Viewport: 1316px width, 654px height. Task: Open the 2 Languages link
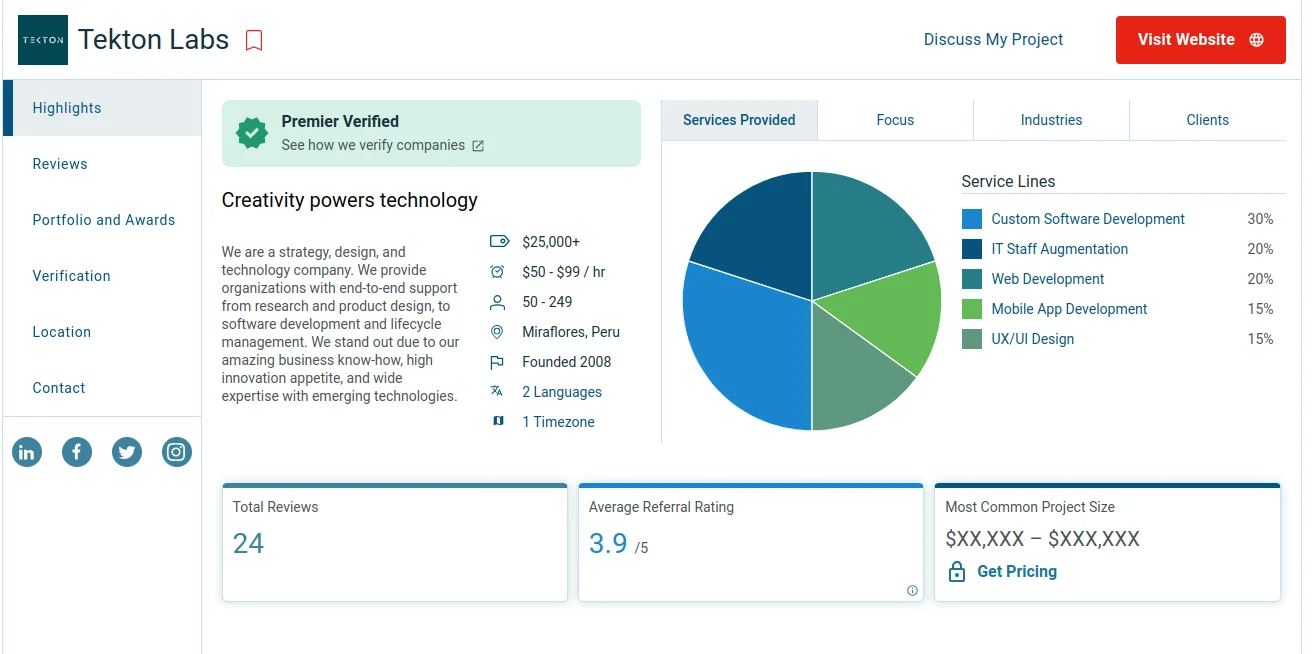tap(562, 392)
